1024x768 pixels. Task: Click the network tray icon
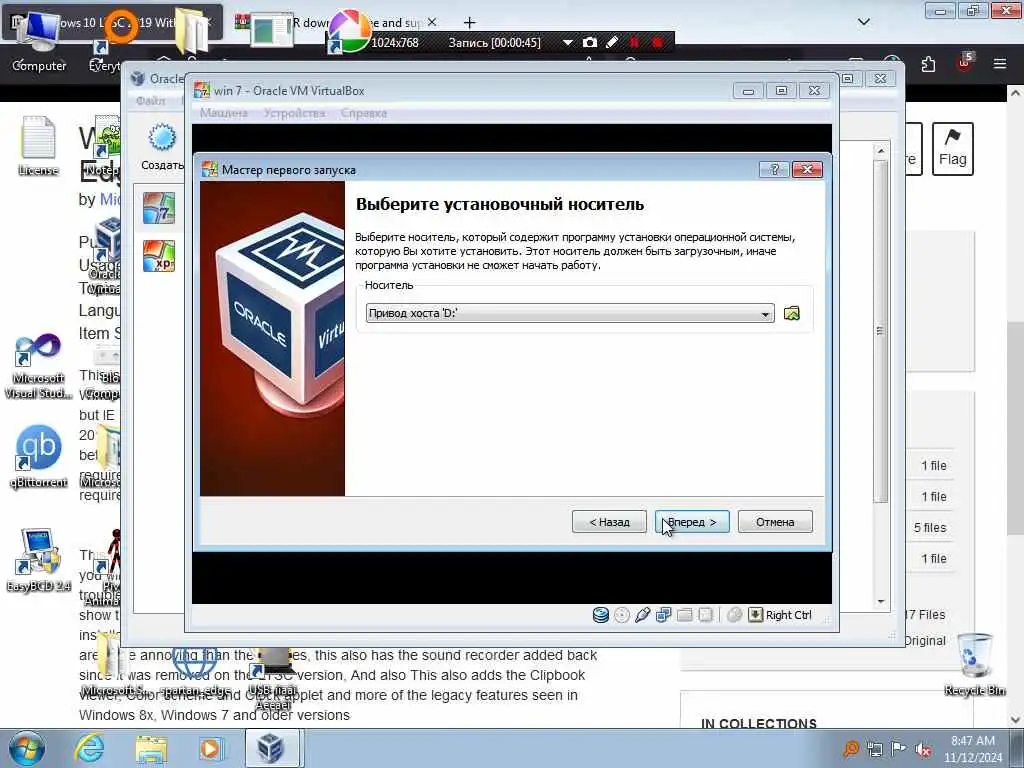coord(874,750)
